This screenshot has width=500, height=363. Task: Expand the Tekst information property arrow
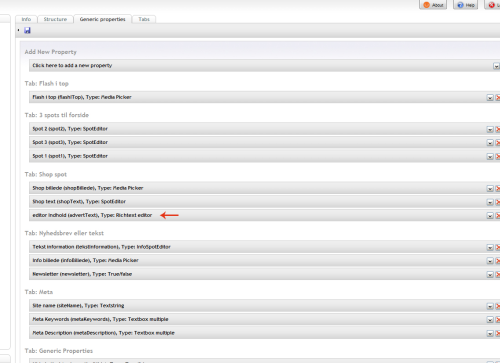[490, 247]
